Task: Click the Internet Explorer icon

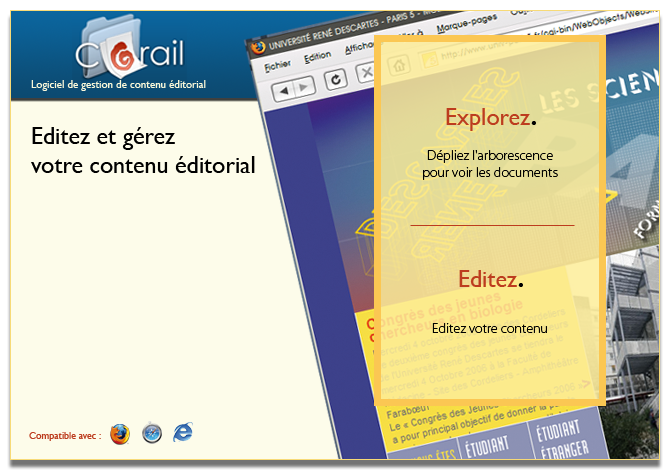Action: click(x=183, y=432)
